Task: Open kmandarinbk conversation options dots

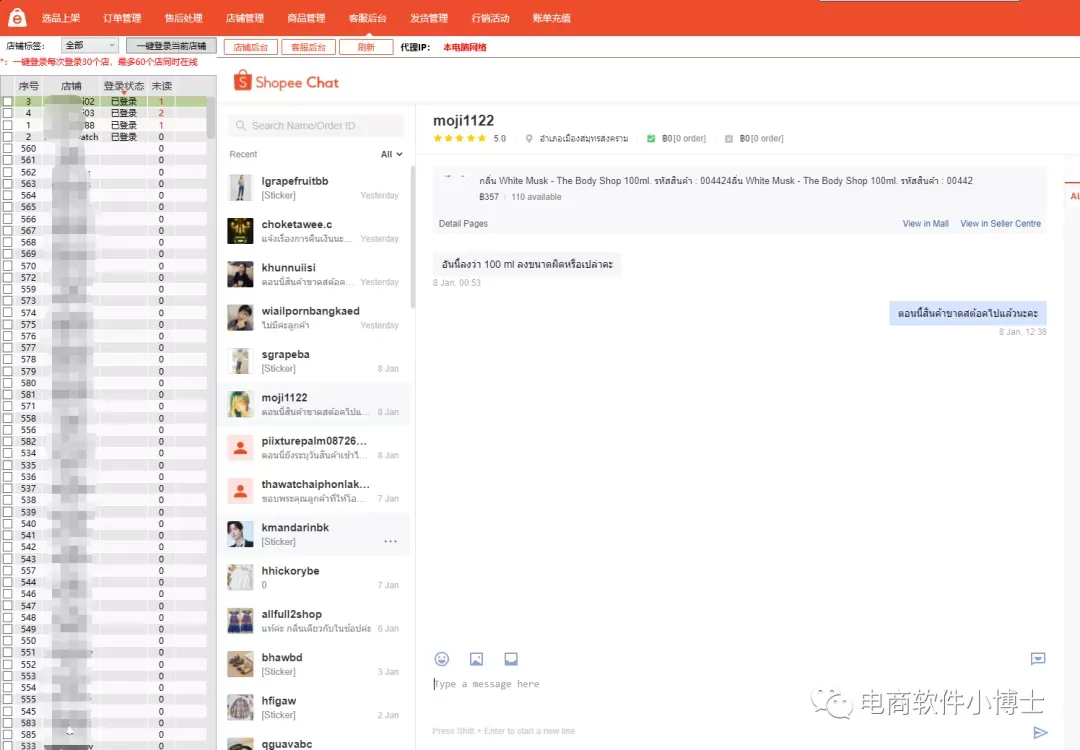Action: click(x=391, y=541)
